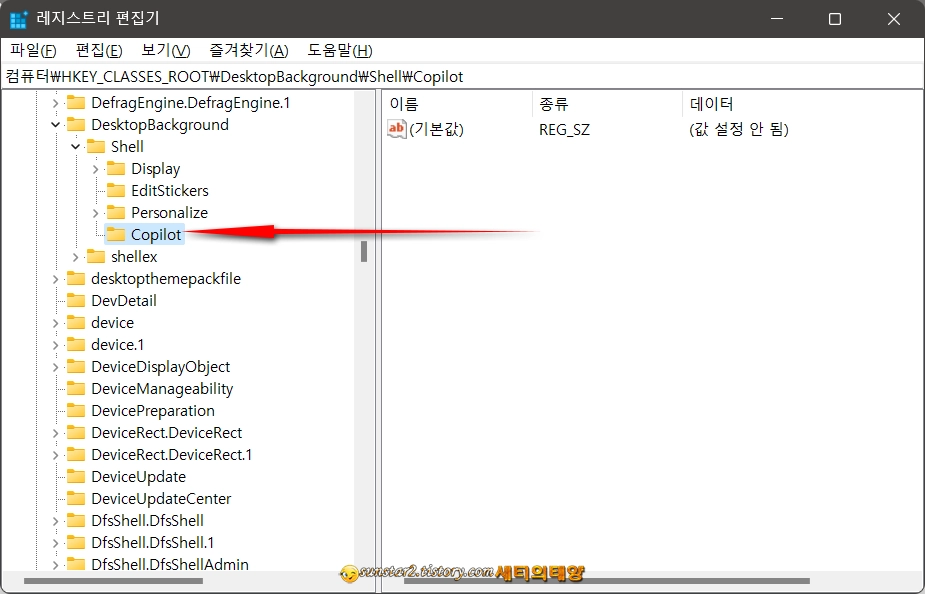Select the desktopthemepackfile key label
The width and height of the screenshot is (925, 594).
[x=166, y=279]
